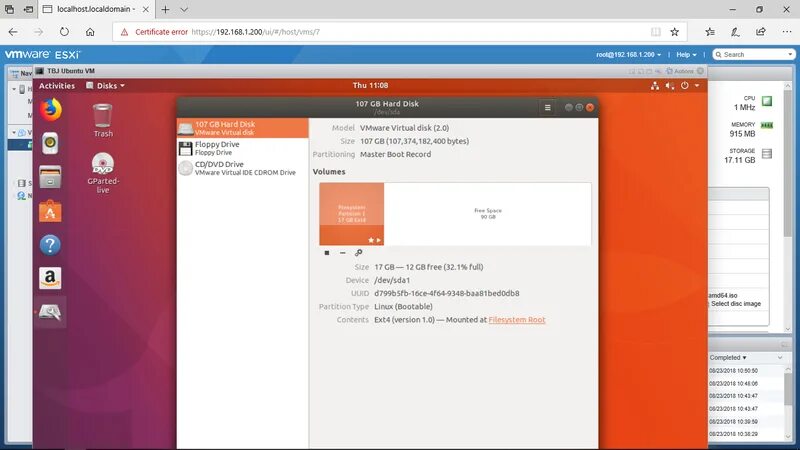The image size is (800, 450).
Task: Open the browser favorites hub
Action: point(710,32)
